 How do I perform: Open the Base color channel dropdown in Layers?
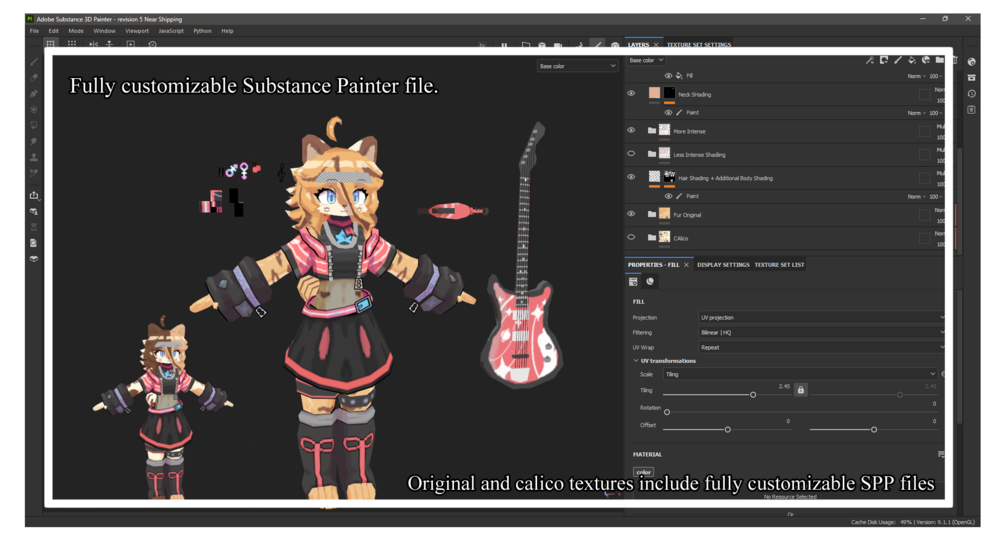click(x=646, y=60)
